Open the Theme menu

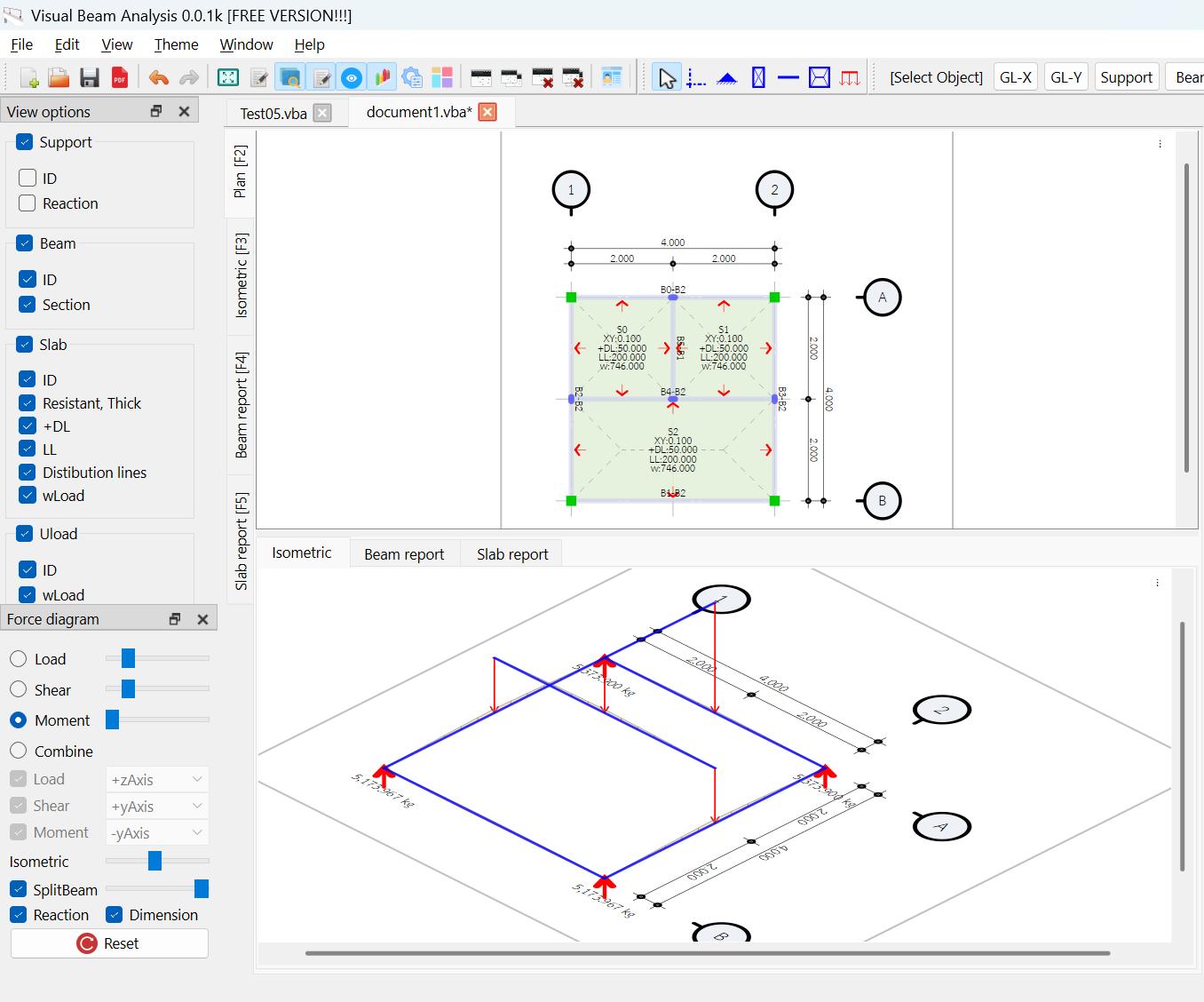(x=176, y=44)
